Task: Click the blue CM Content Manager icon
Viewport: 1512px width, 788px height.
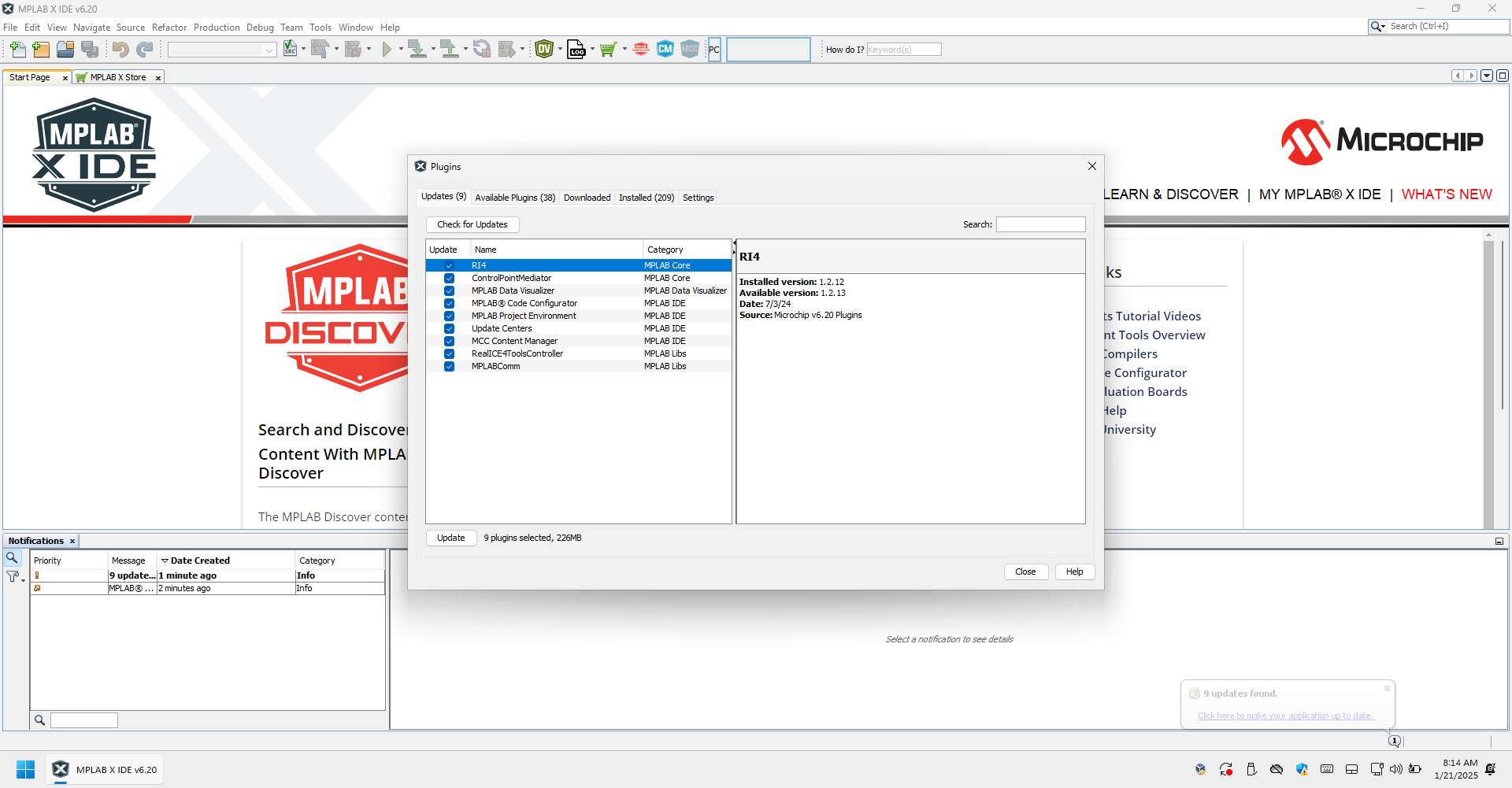Action: tap(665, 50)
